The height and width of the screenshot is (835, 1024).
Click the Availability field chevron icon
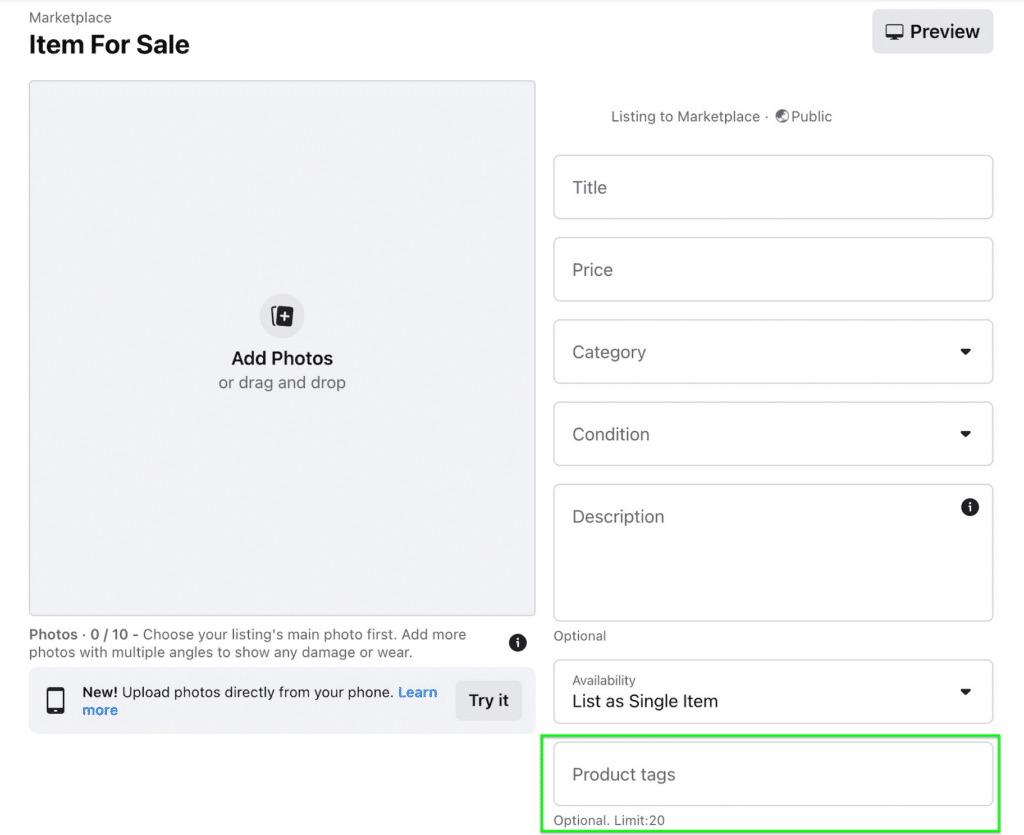coord(966,691)
